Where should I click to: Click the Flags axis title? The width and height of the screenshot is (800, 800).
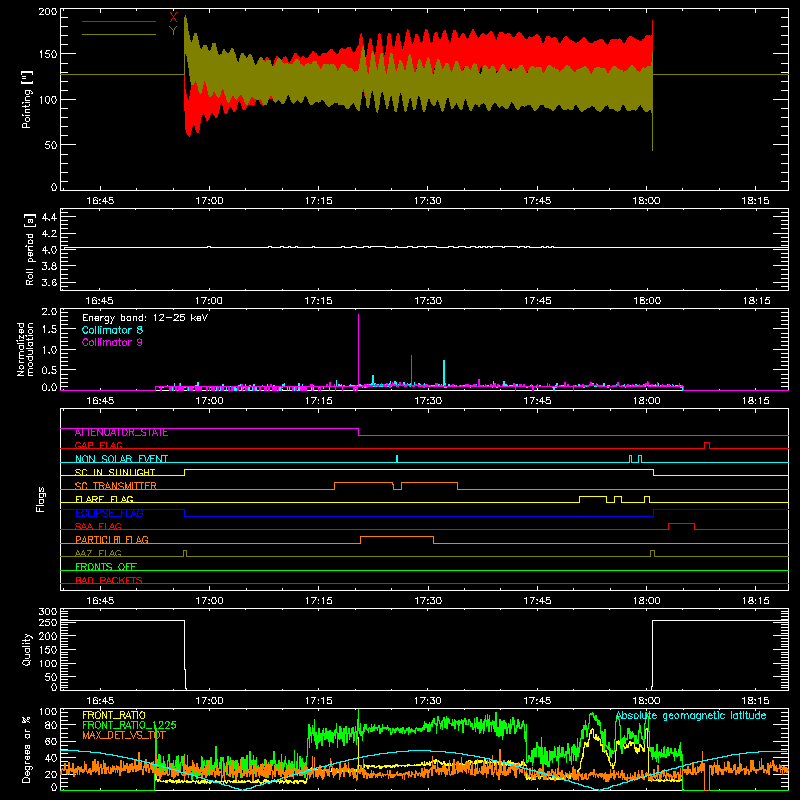(40, 499)
